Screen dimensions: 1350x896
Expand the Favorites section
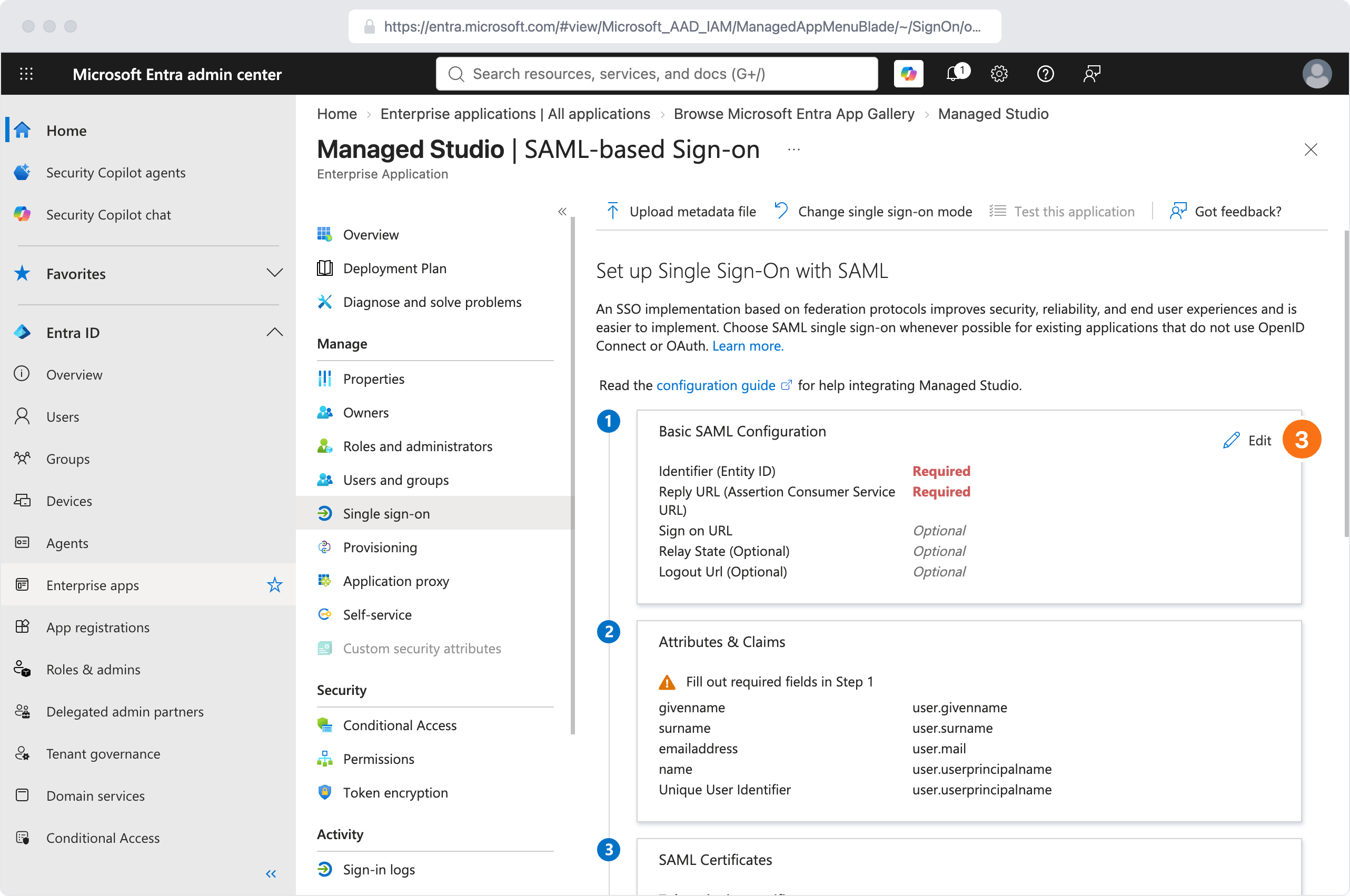point(275,273)
